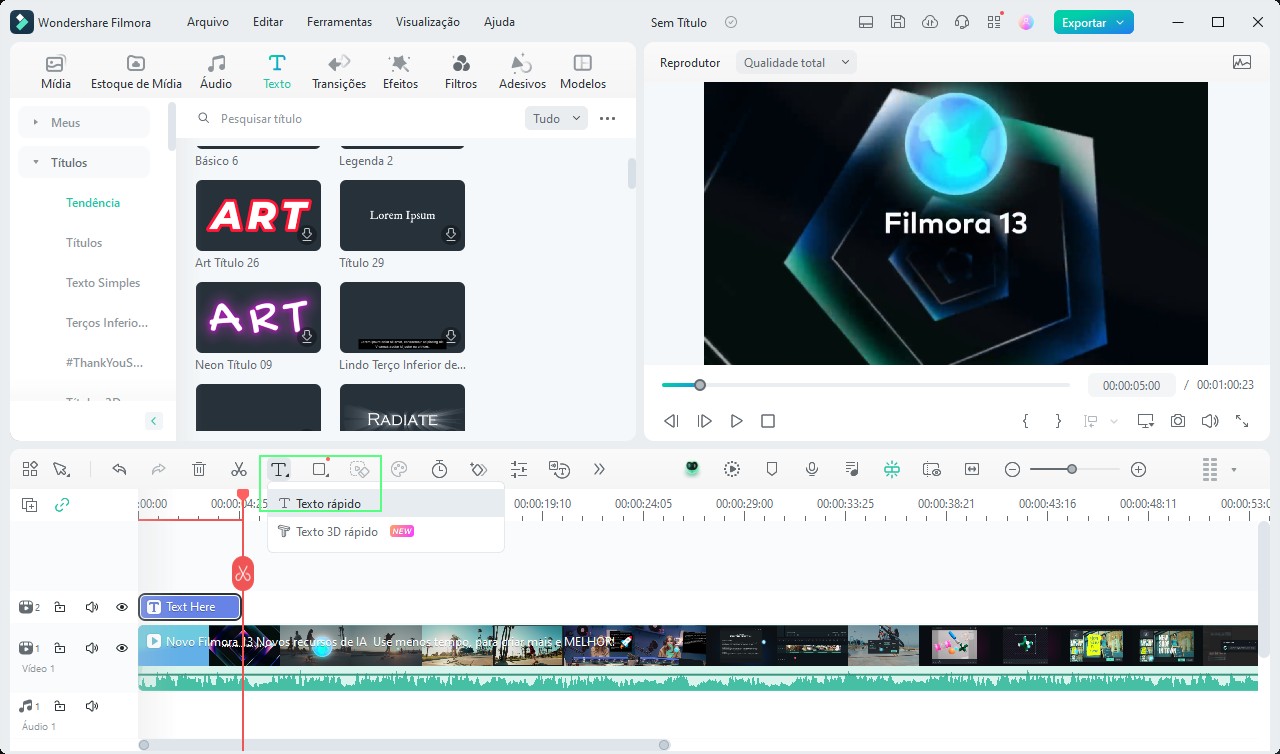This screenshot has height=754, width=1280.
Task: Click the quick text T tool icon
Action: click(280, 469)
